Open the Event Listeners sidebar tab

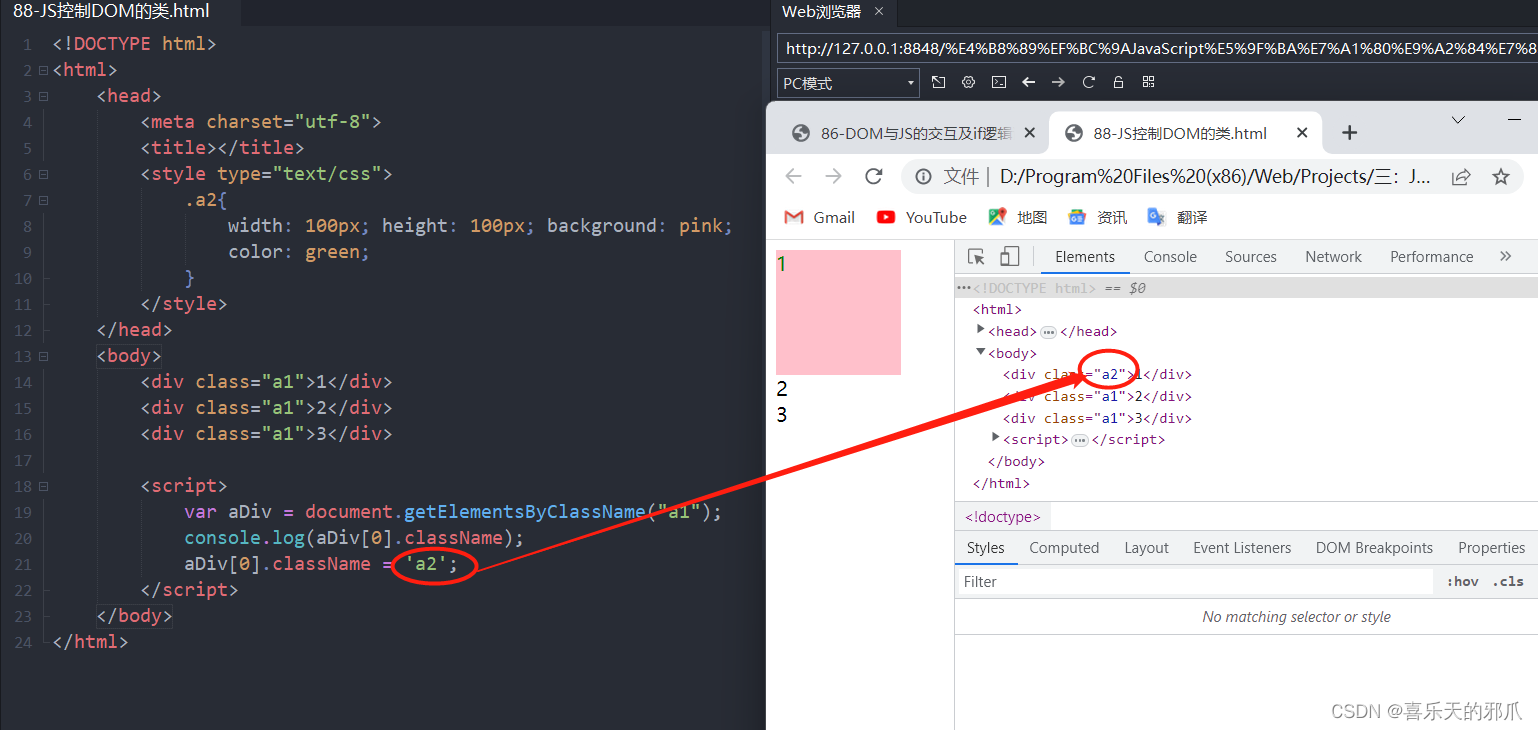click(x=1242, y=548)
